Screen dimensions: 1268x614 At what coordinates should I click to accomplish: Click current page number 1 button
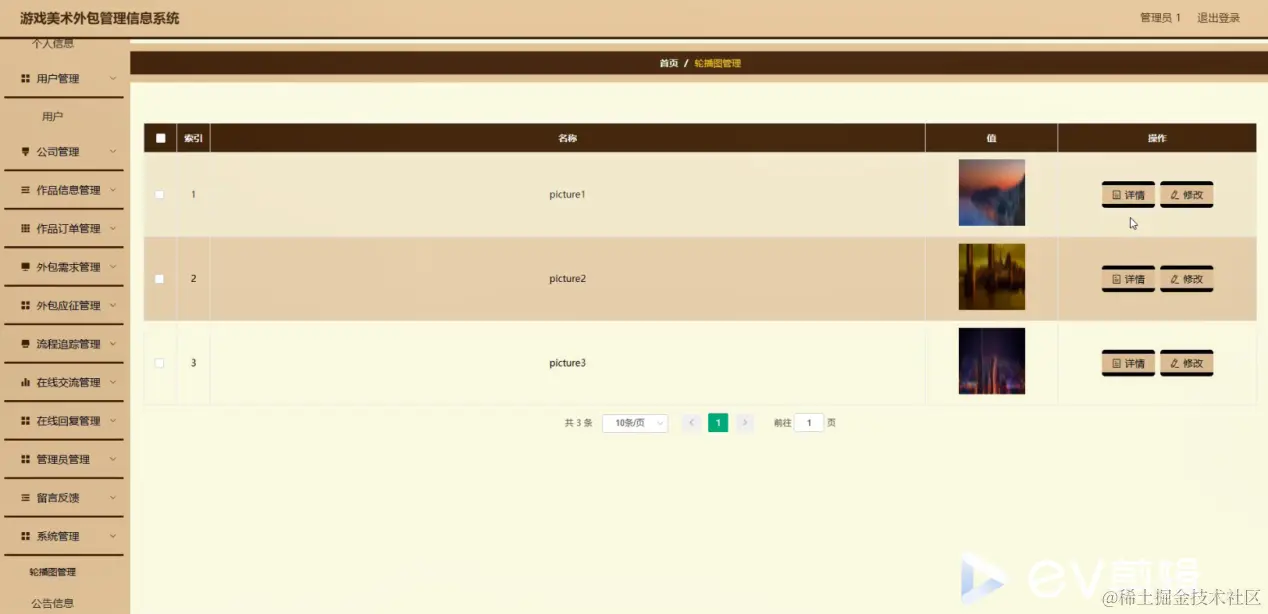pos(718,423)
